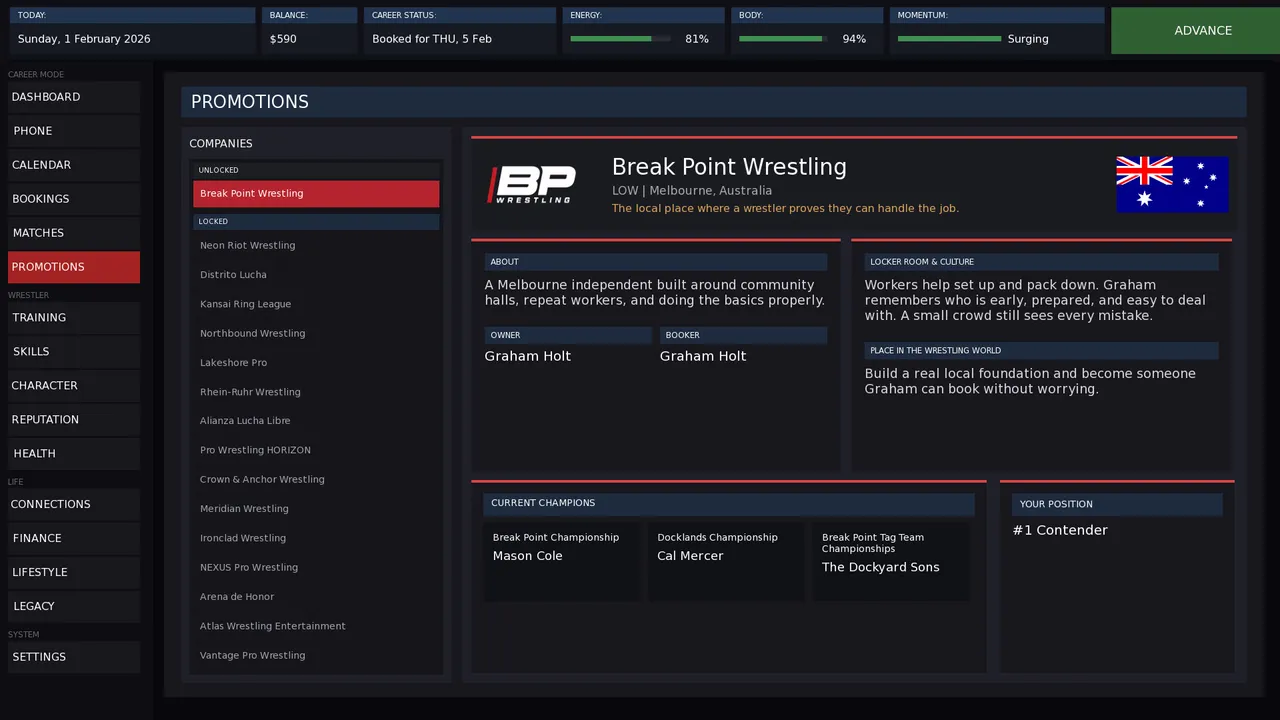Image resolution: width=1280 pixels, height=720 pixels.
Task: Select Break Point Wrestling in companies list
Action: (x=316, y=194)
